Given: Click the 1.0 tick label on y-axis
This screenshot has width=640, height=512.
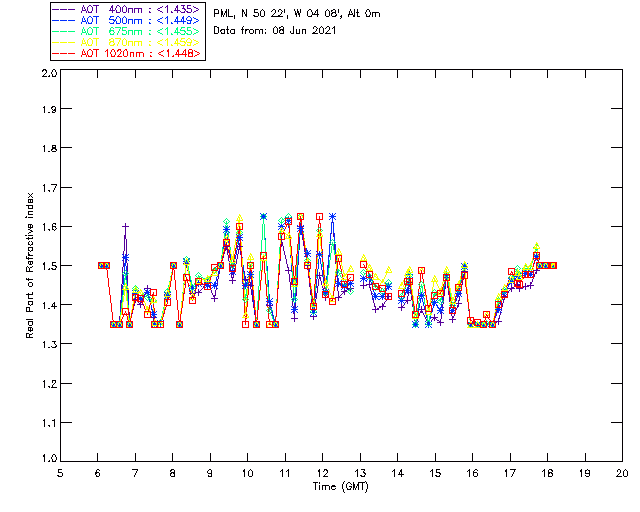Looking at the screenshot, I should click(x=48, y=460).
